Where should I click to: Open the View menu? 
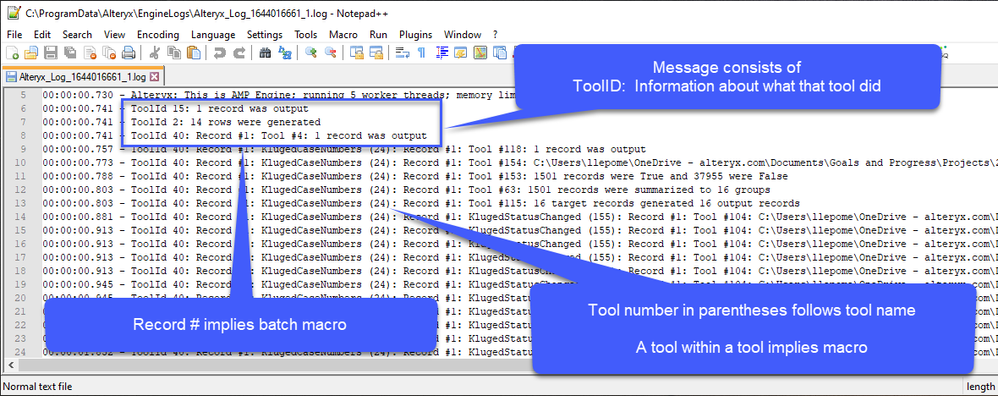pyautogui.click(x=115, y=34)
